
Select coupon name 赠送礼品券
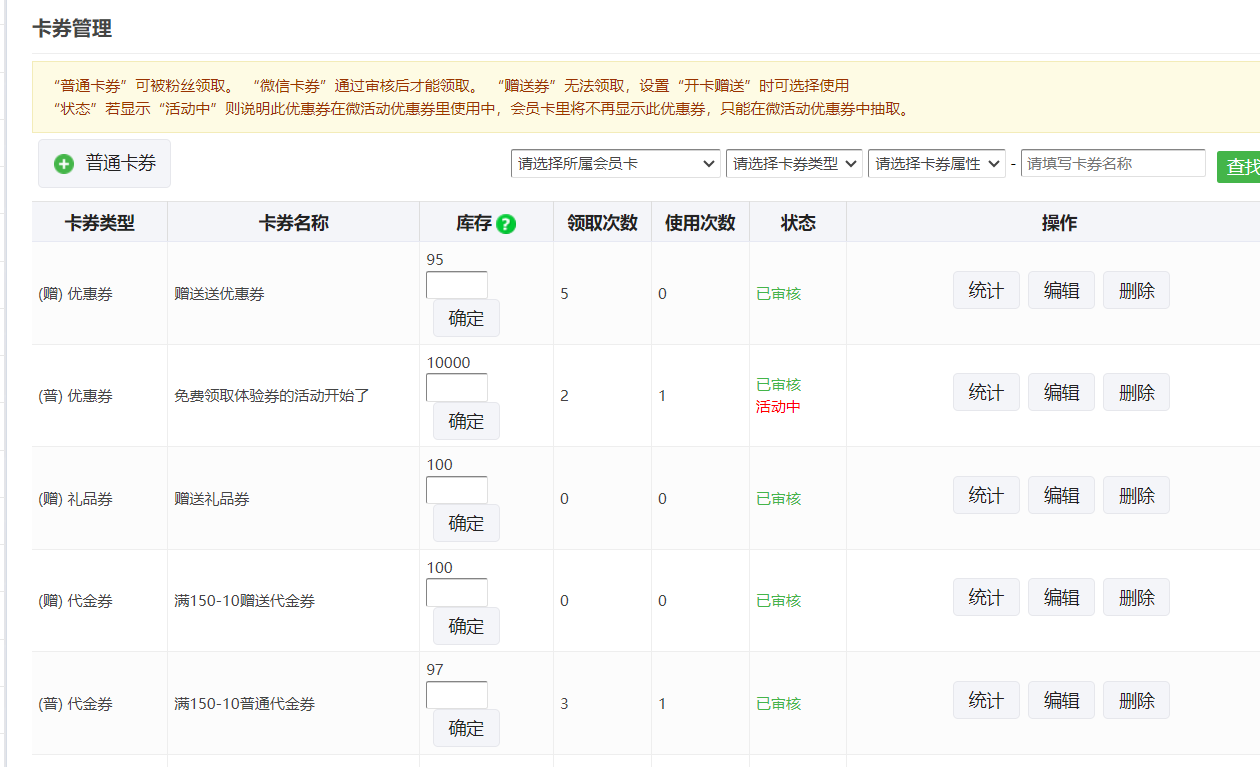click(x=212, y=499)
